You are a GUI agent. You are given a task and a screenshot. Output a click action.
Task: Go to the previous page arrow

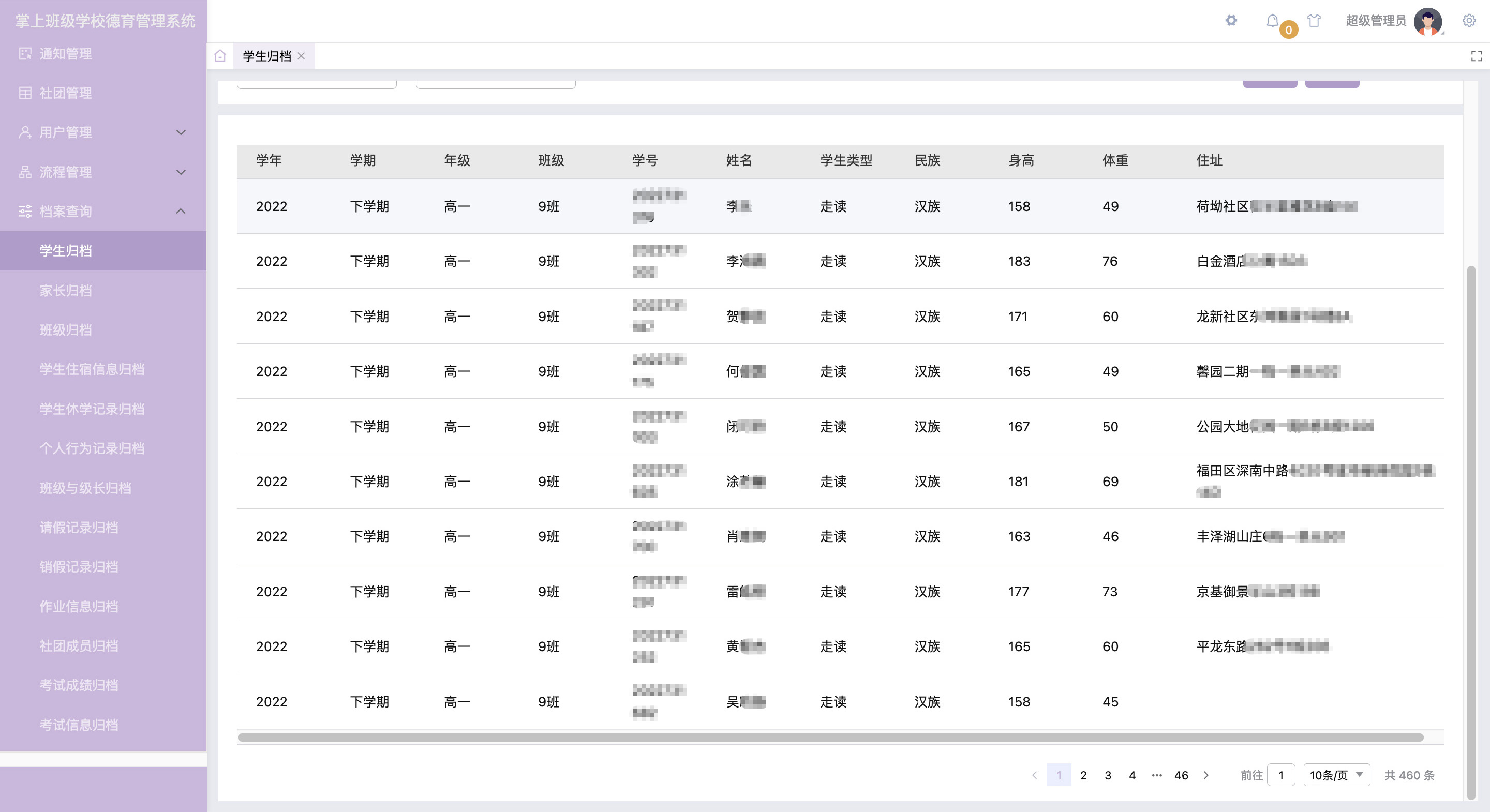point(1034,775)
